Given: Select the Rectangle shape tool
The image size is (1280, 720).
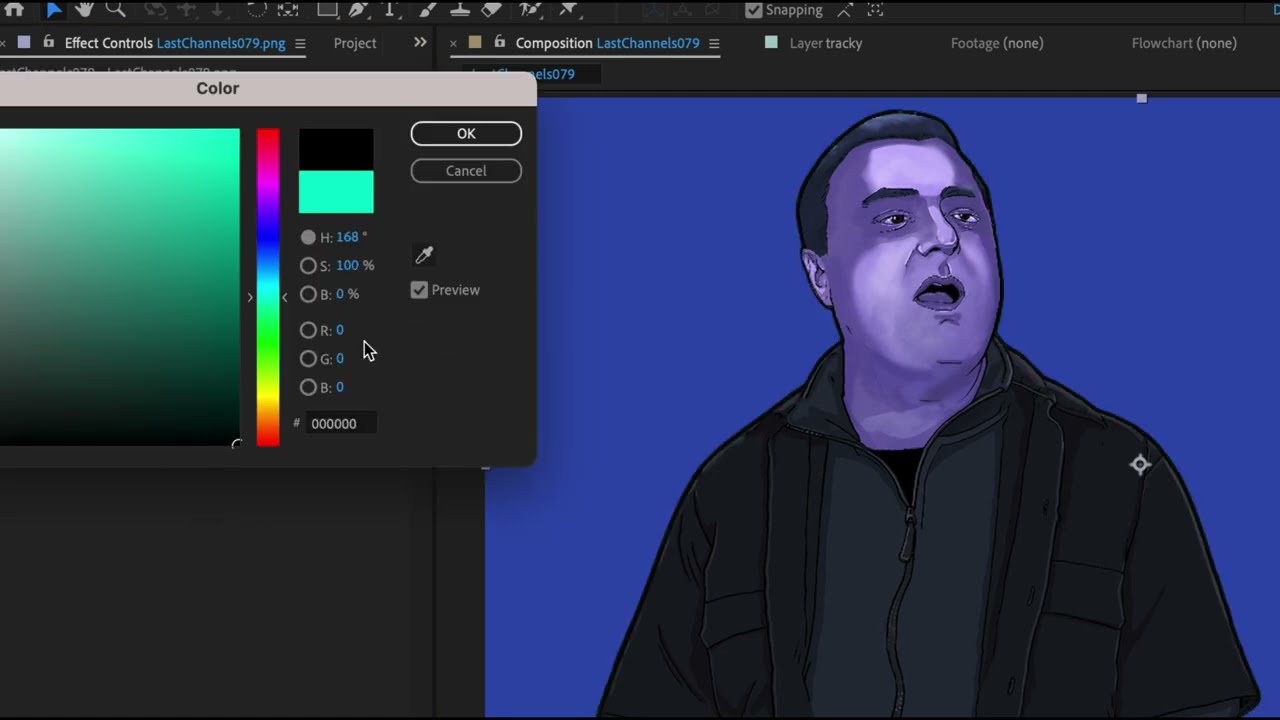Looking at the screenshot, I should pos(327,9).
